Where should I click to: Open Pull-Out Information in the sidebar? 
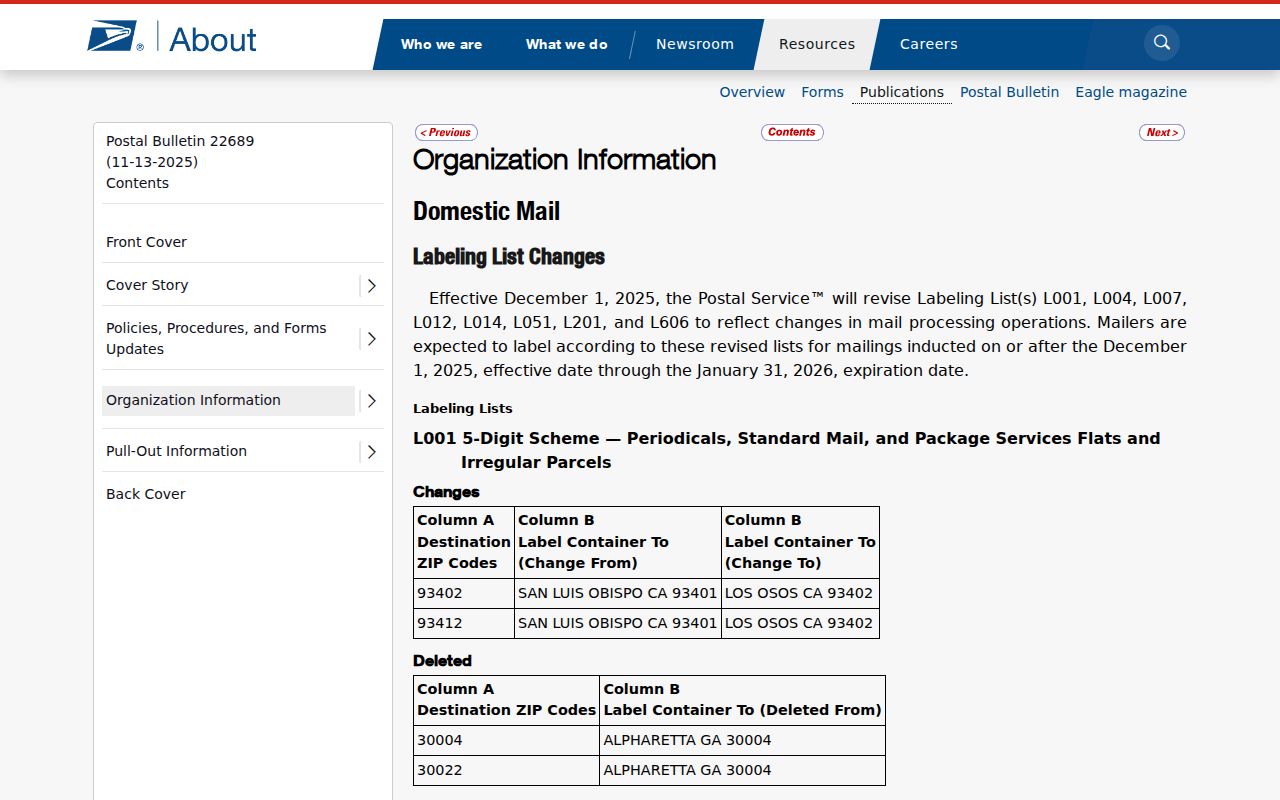pyautogui.click(x=176, y=451)
